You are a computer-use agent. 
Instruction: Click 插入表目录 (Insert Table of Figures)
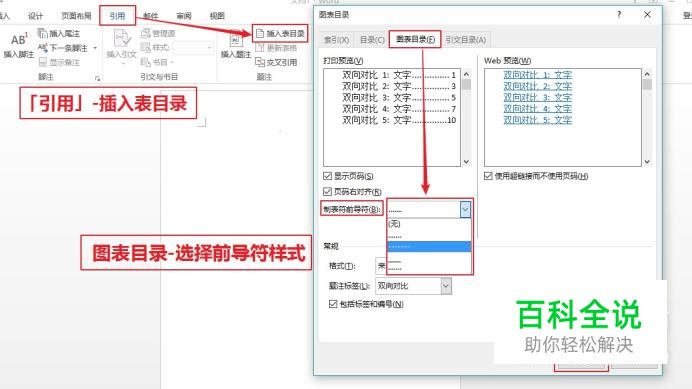click(280, 34)
